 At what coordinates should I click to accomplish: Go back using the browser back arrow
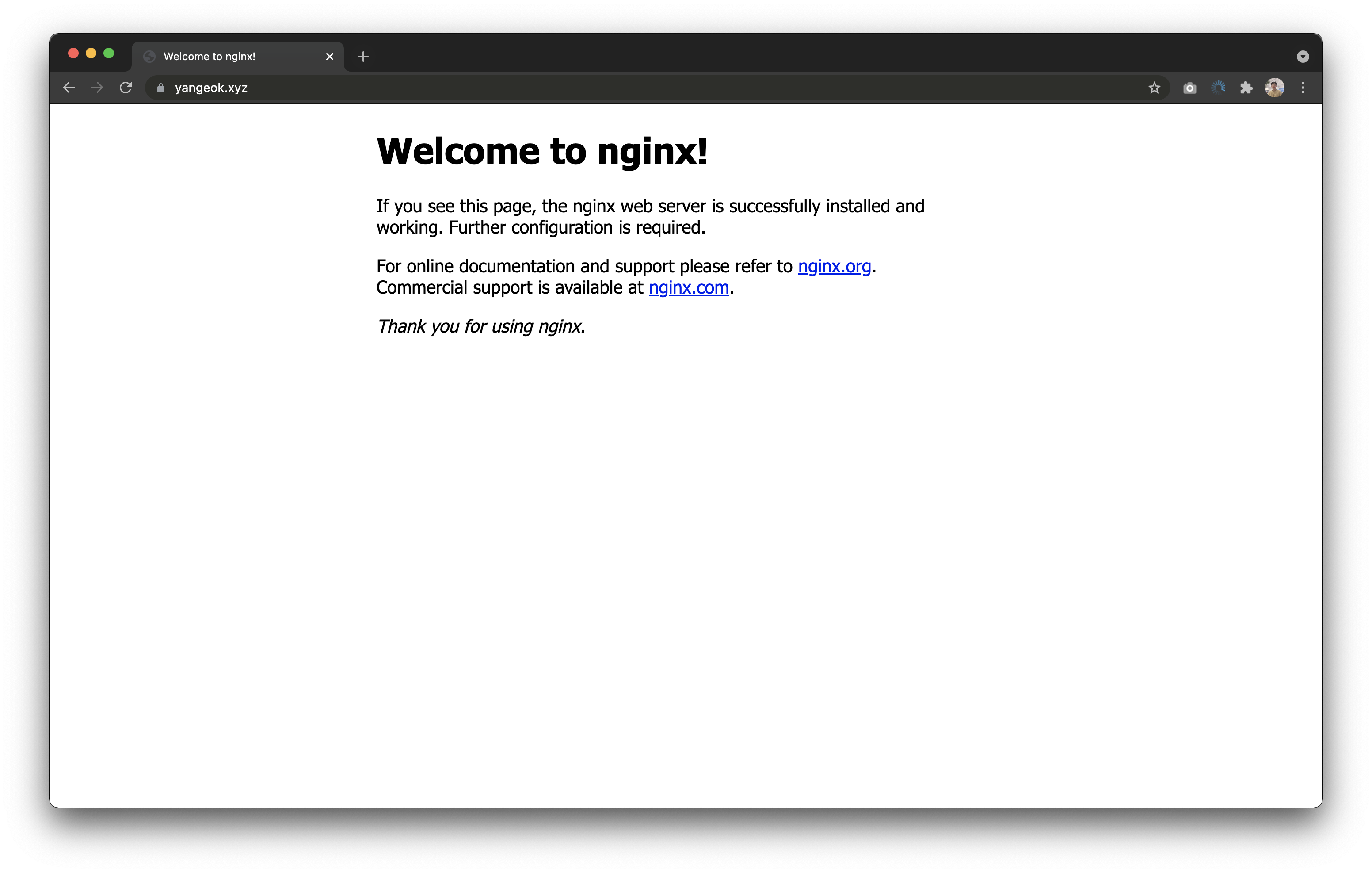click(69, 88)
